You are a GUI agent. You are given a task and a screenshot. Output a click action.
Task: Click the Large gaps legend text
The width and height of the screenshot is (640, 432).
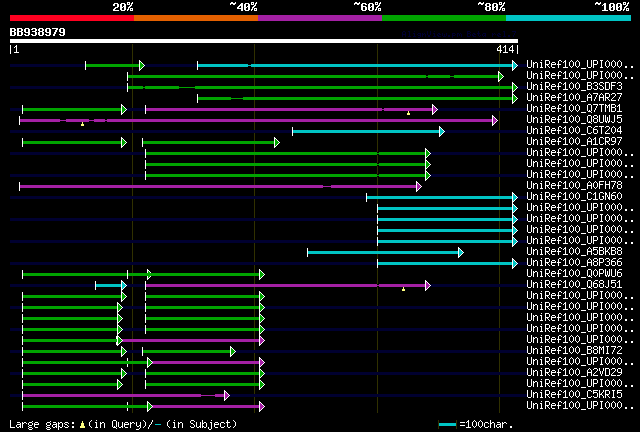coord(42,425)
